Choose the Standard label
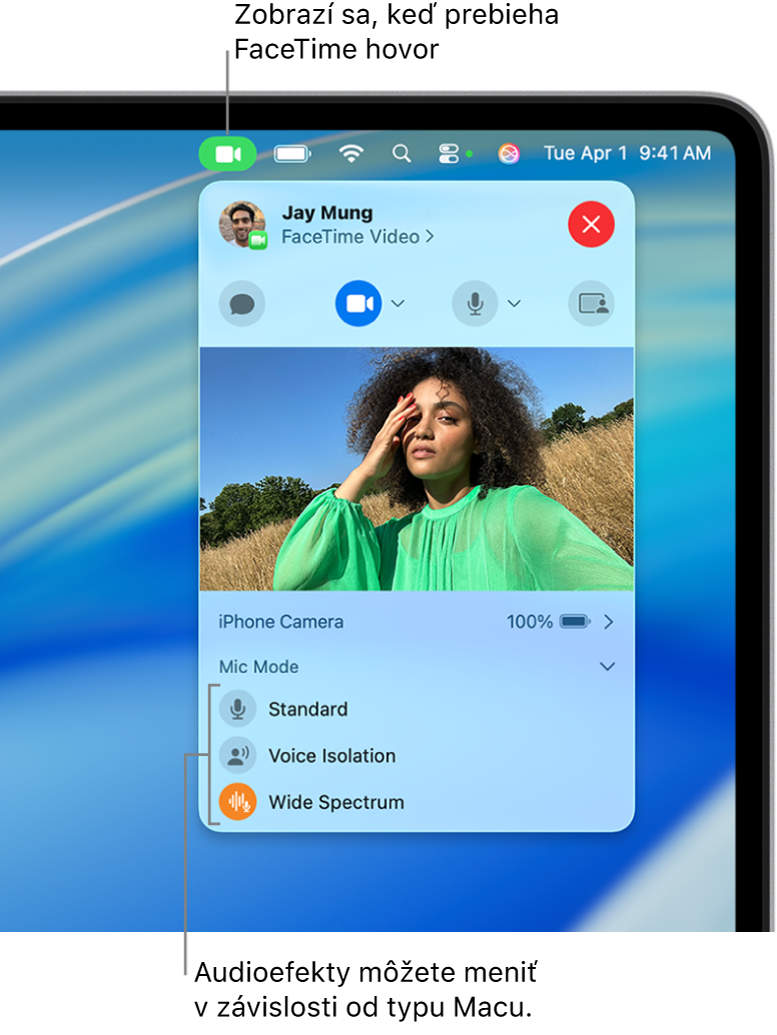This screenshot has height=1035, width=777. [308, 709]
